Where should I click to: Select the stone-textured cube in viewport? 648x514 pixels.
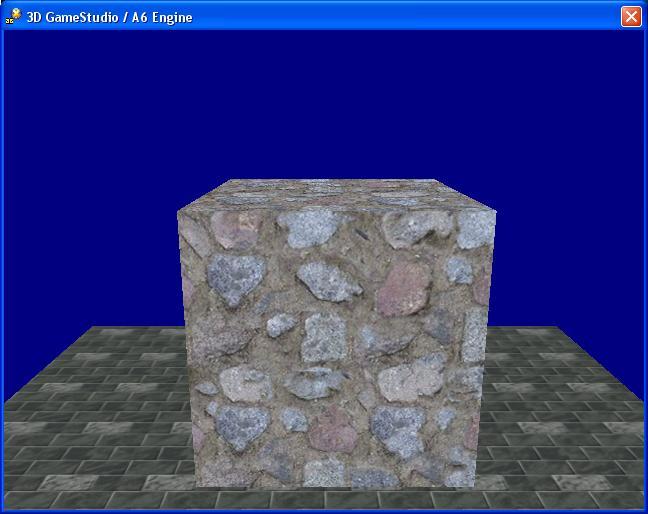[336, 333]
